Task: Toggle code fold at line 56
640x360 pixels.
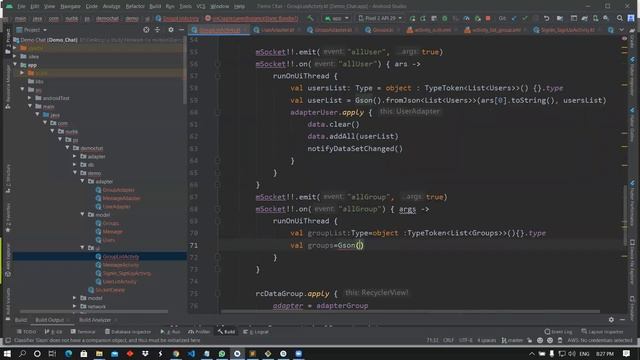Action: pyautogui.click(x=218, y=64)
